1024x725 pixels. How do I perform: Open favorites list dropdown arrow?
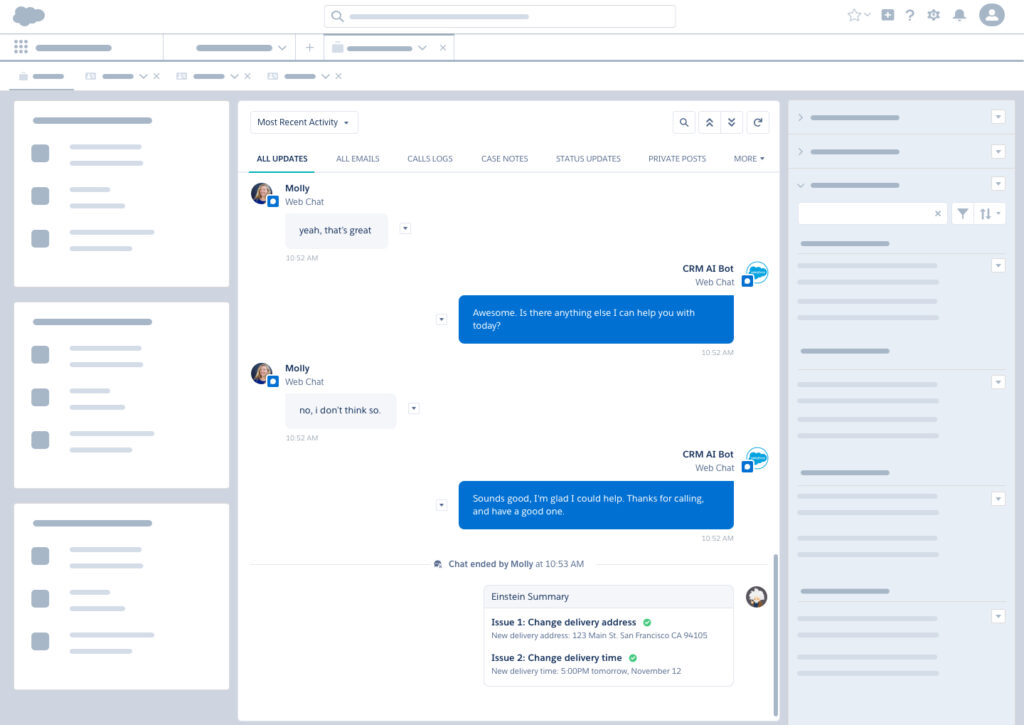point(867,14)
